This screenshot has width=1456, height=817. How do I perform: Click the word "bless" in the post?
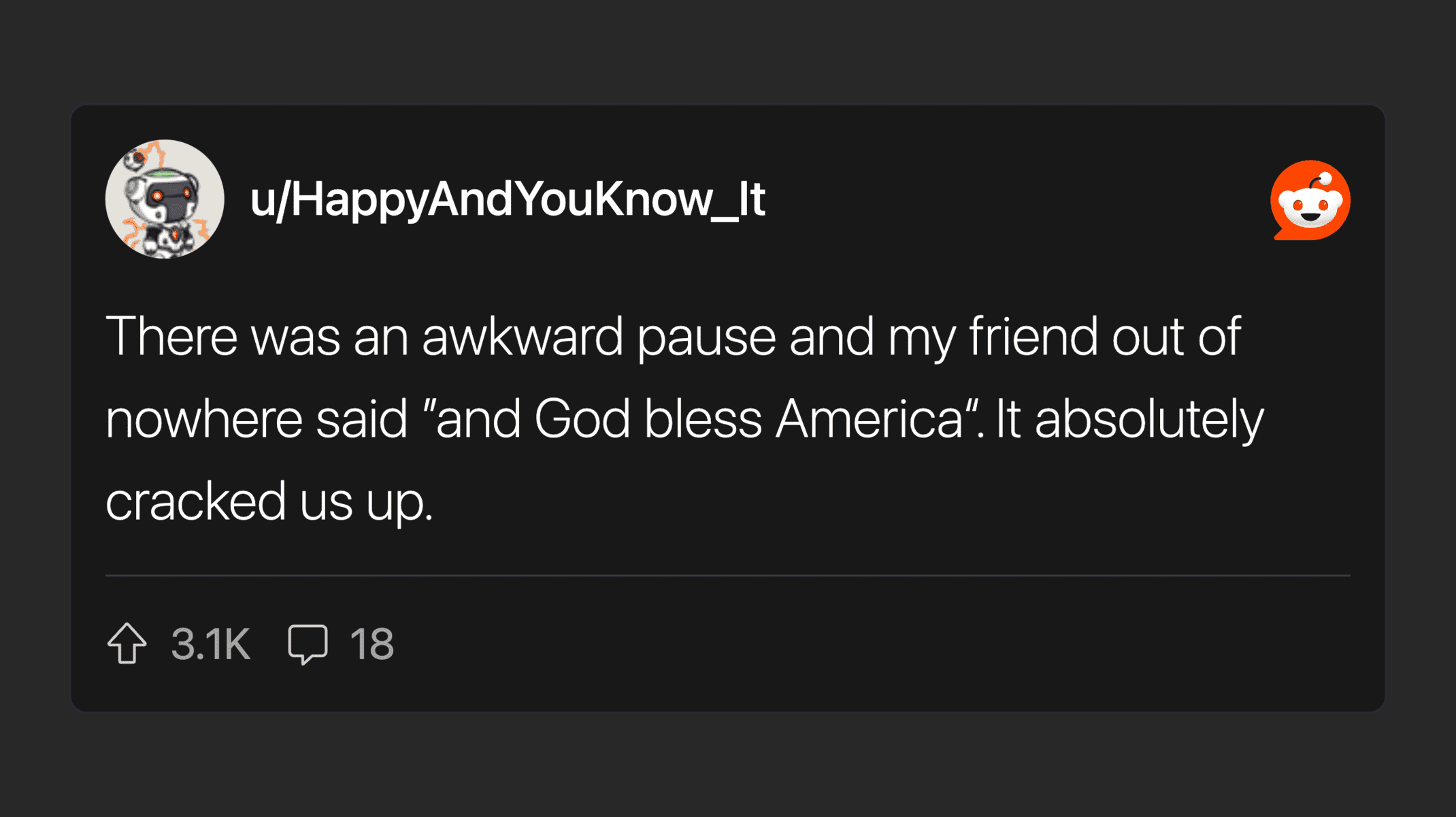click(x=702, y=419)
